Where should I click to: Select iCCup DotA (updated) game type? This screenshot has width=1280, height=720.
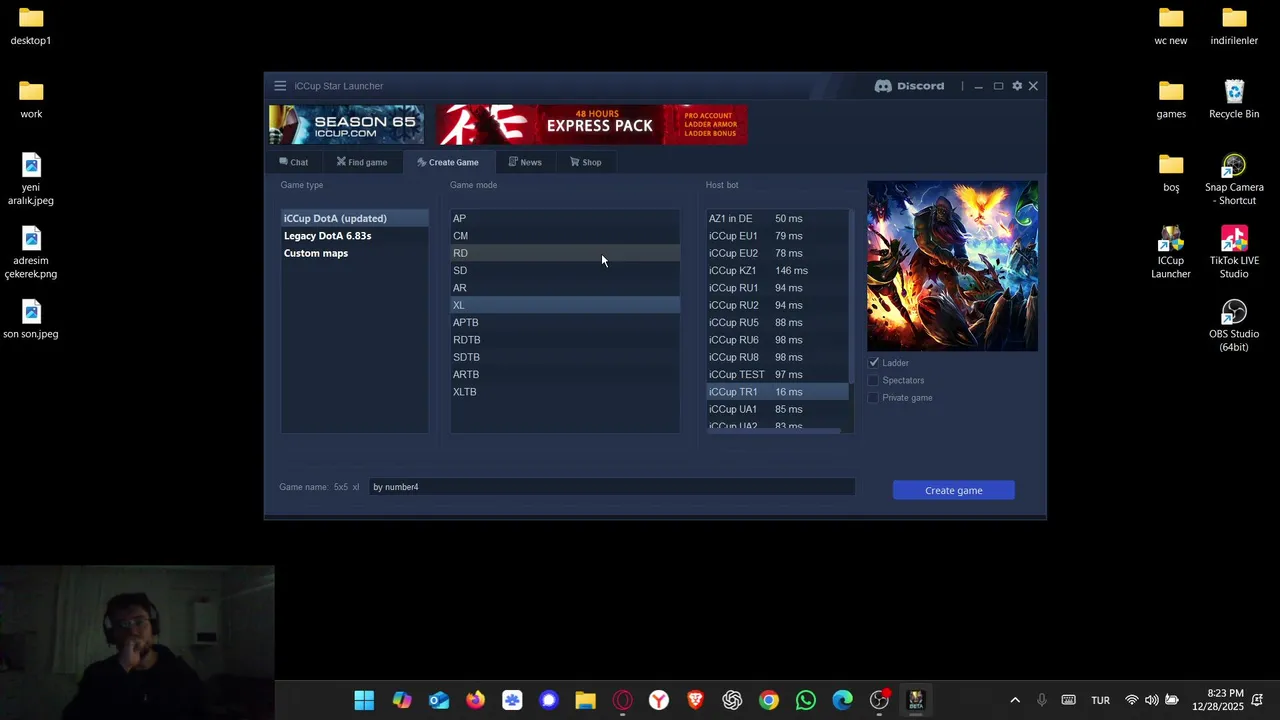pos(355,218)
